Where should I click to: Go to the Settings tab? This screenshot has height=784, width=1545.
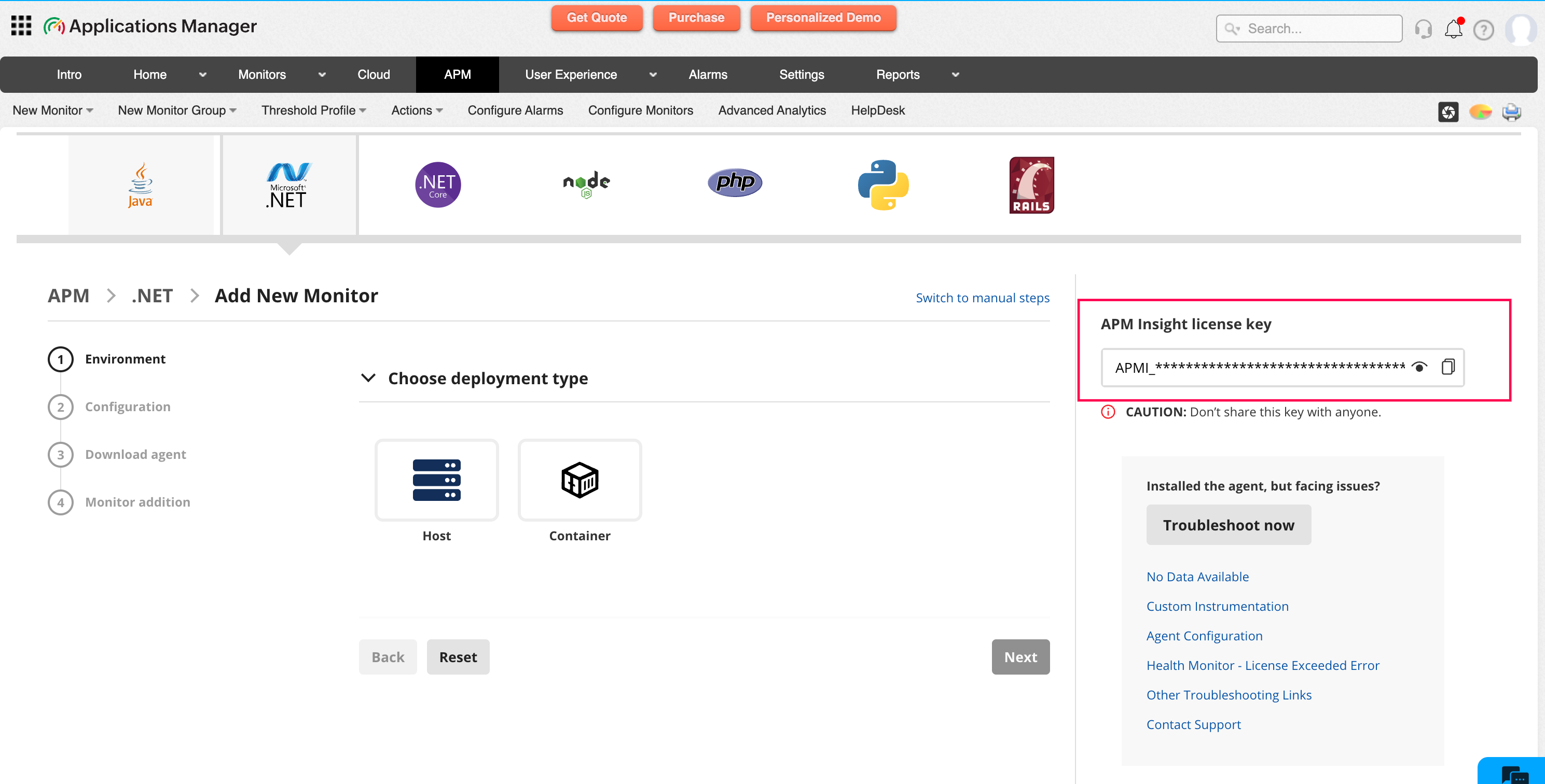pos(801,74)
